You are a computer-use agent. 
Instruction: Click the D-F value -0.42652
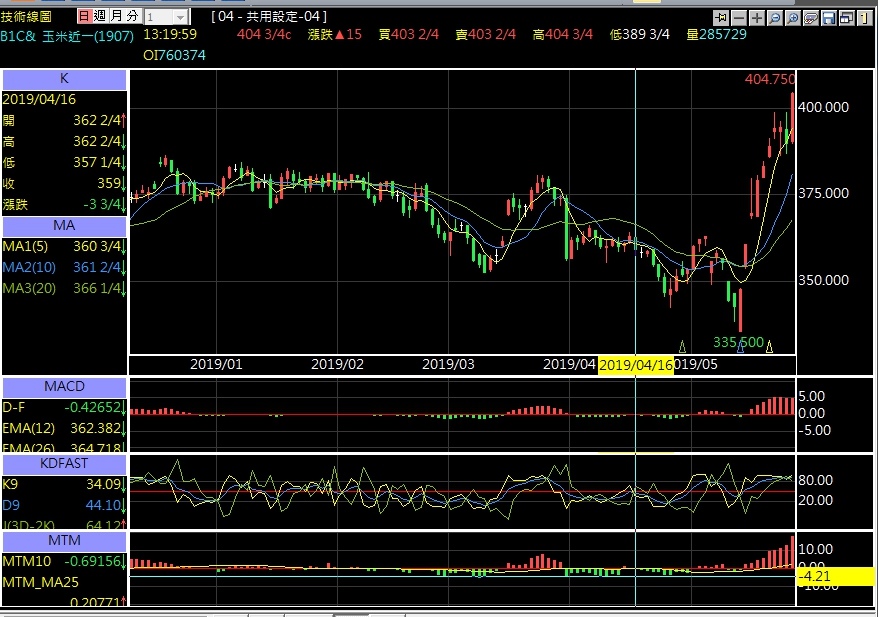pos(92,408)
